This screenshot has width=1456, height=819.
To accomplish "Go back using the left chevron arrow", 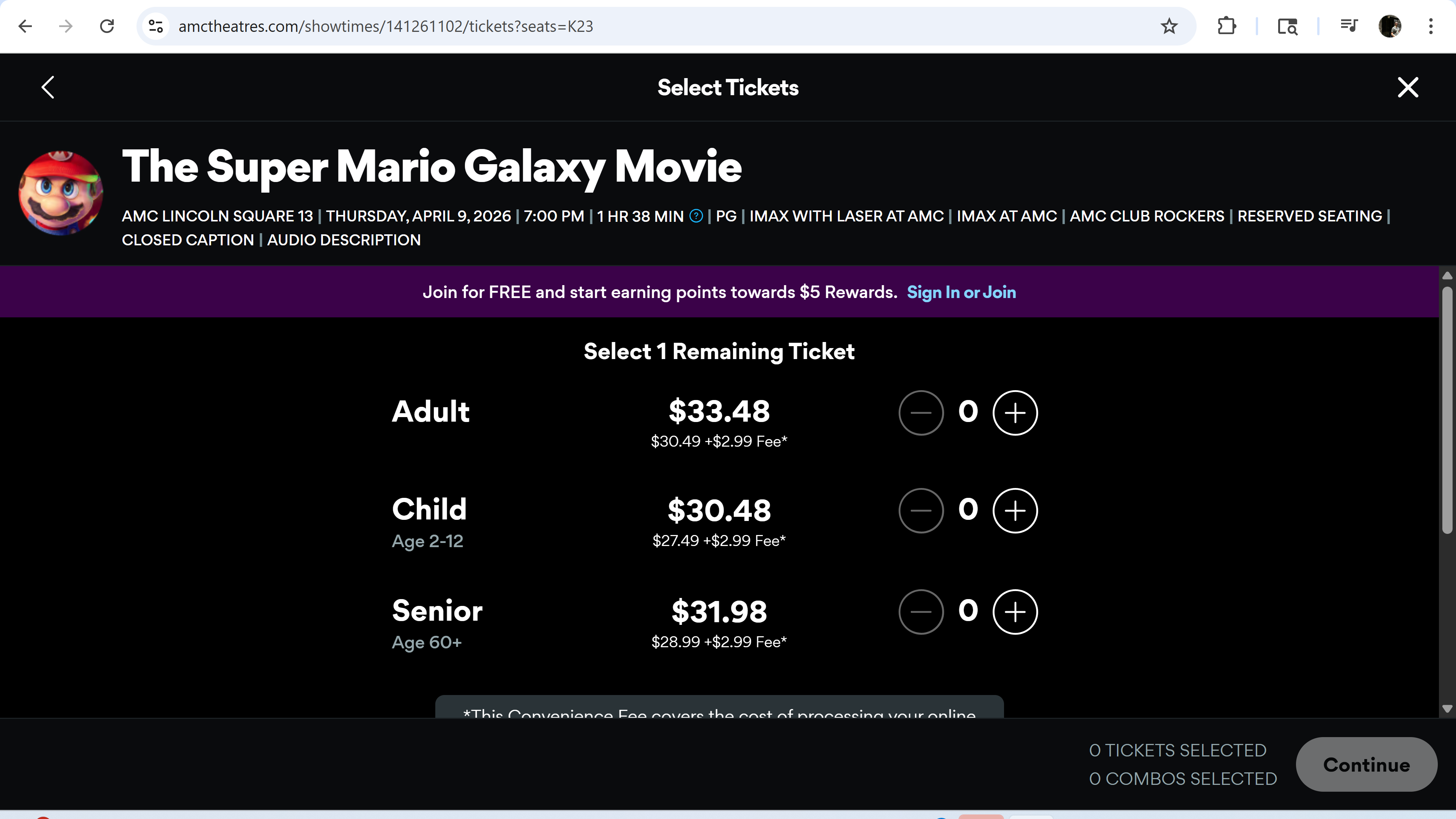I will [x=48, y=88].
